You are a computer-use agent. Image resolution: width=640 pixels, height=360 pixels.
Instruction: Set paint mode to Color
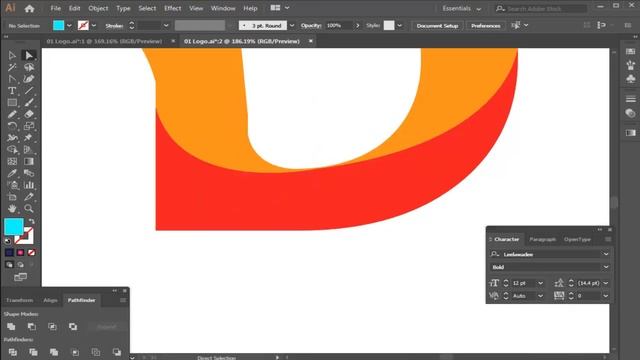pyautogui.click(x=9, y=253)
